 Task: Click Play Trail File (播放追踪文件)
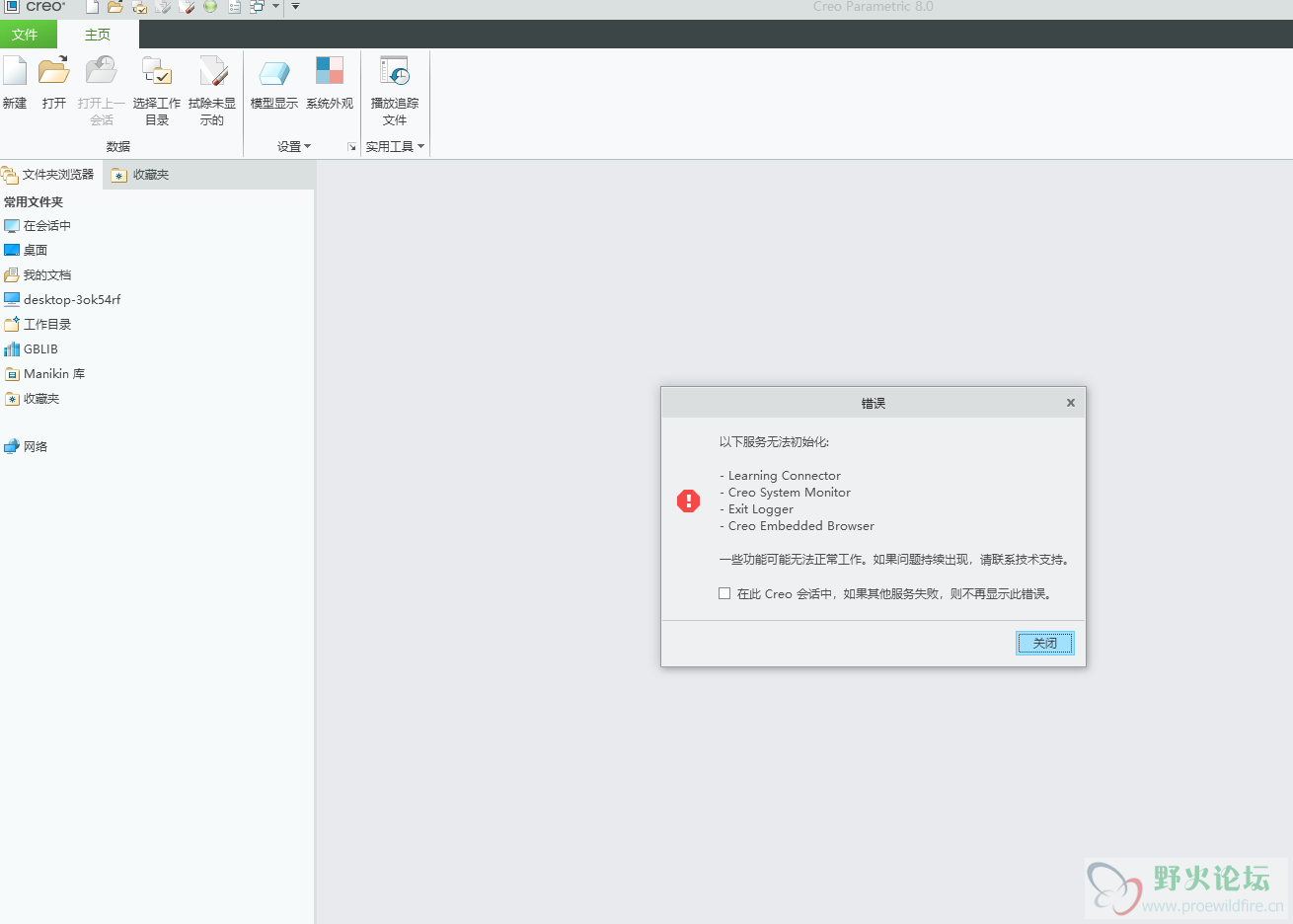(x=395, y=91)
